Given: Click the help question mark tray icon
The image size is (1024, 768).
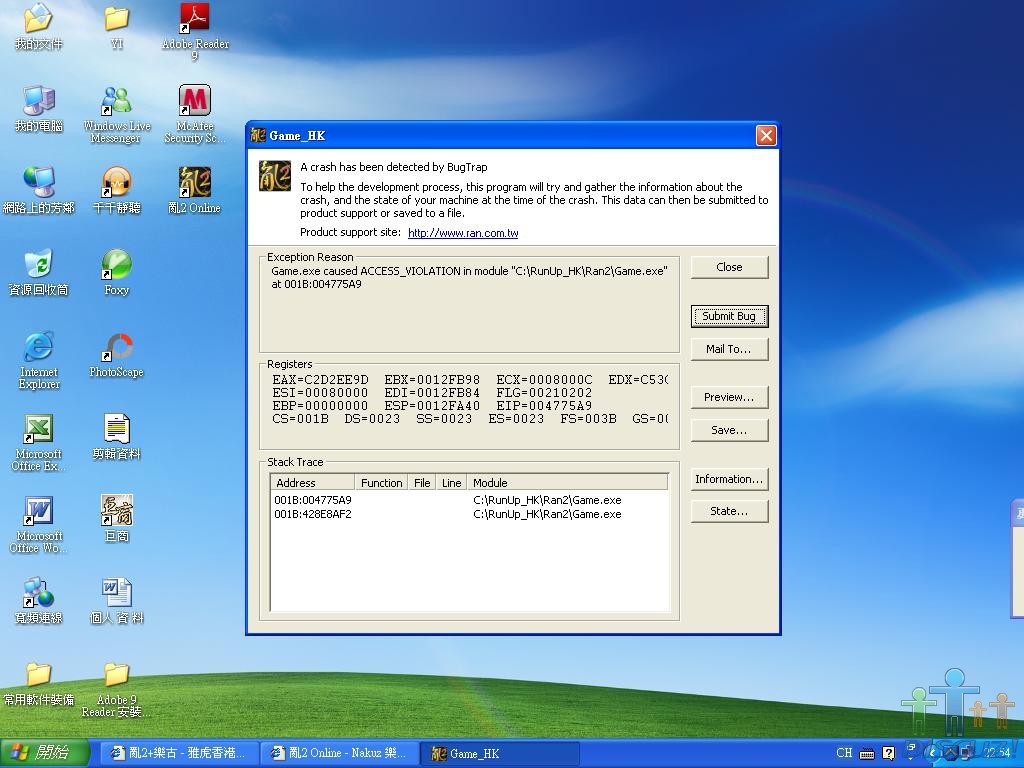Looking at the screenshot, I should tap(888, 753).
